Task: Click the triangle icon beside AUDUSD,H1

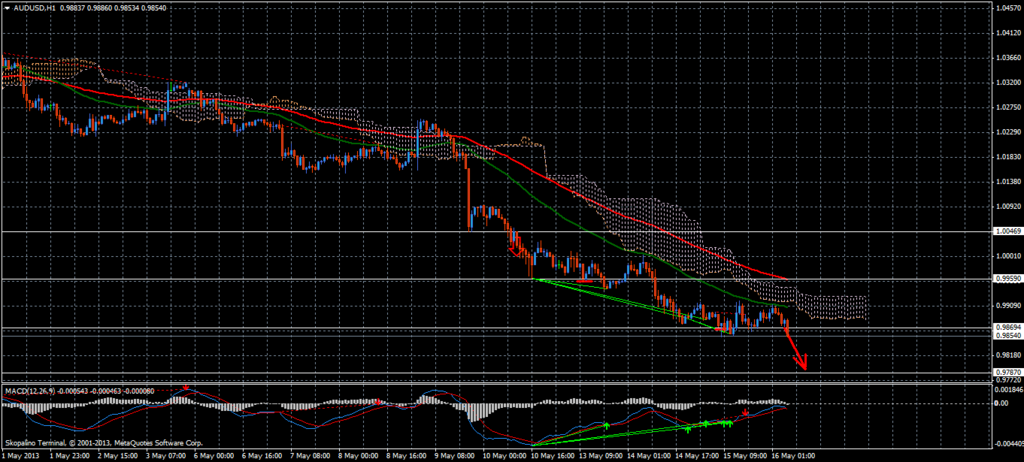Action: pyautogui.click(x=5, y=9)
